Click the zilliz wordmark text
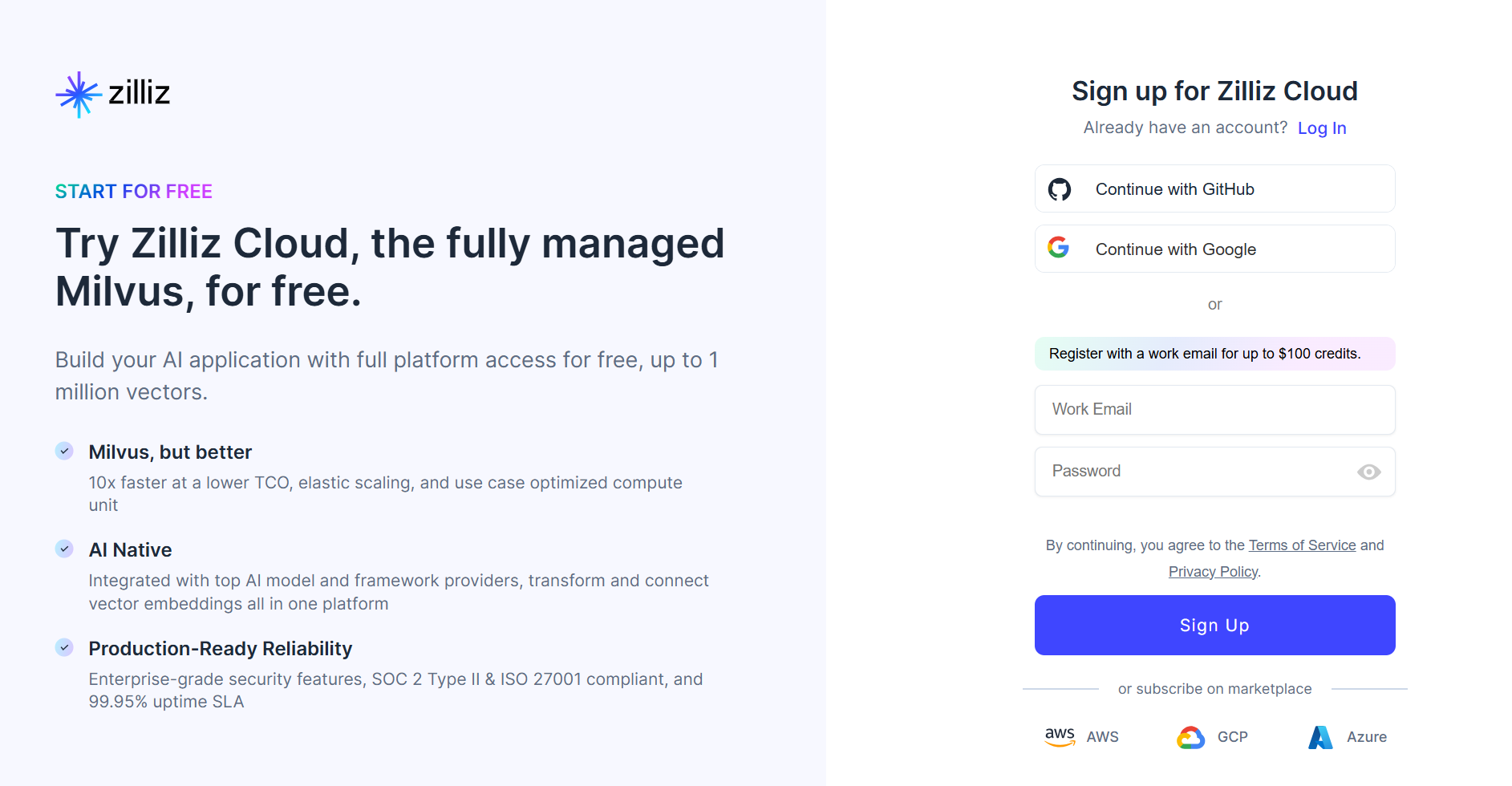Screen dimensions: 1512x786 click(x=140, y=93)
